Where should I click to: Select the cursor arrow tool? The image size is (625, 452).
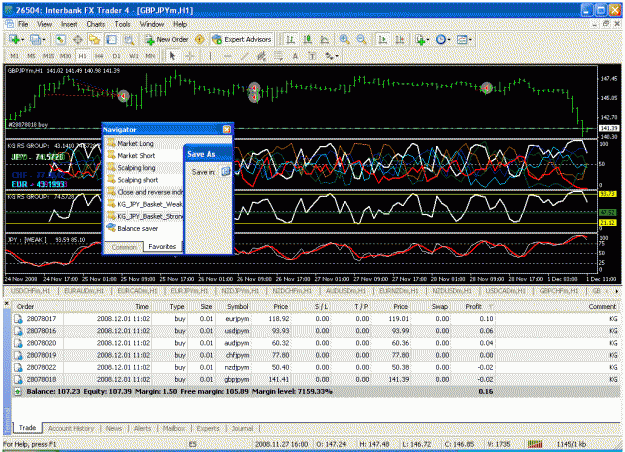click(172, 56)
